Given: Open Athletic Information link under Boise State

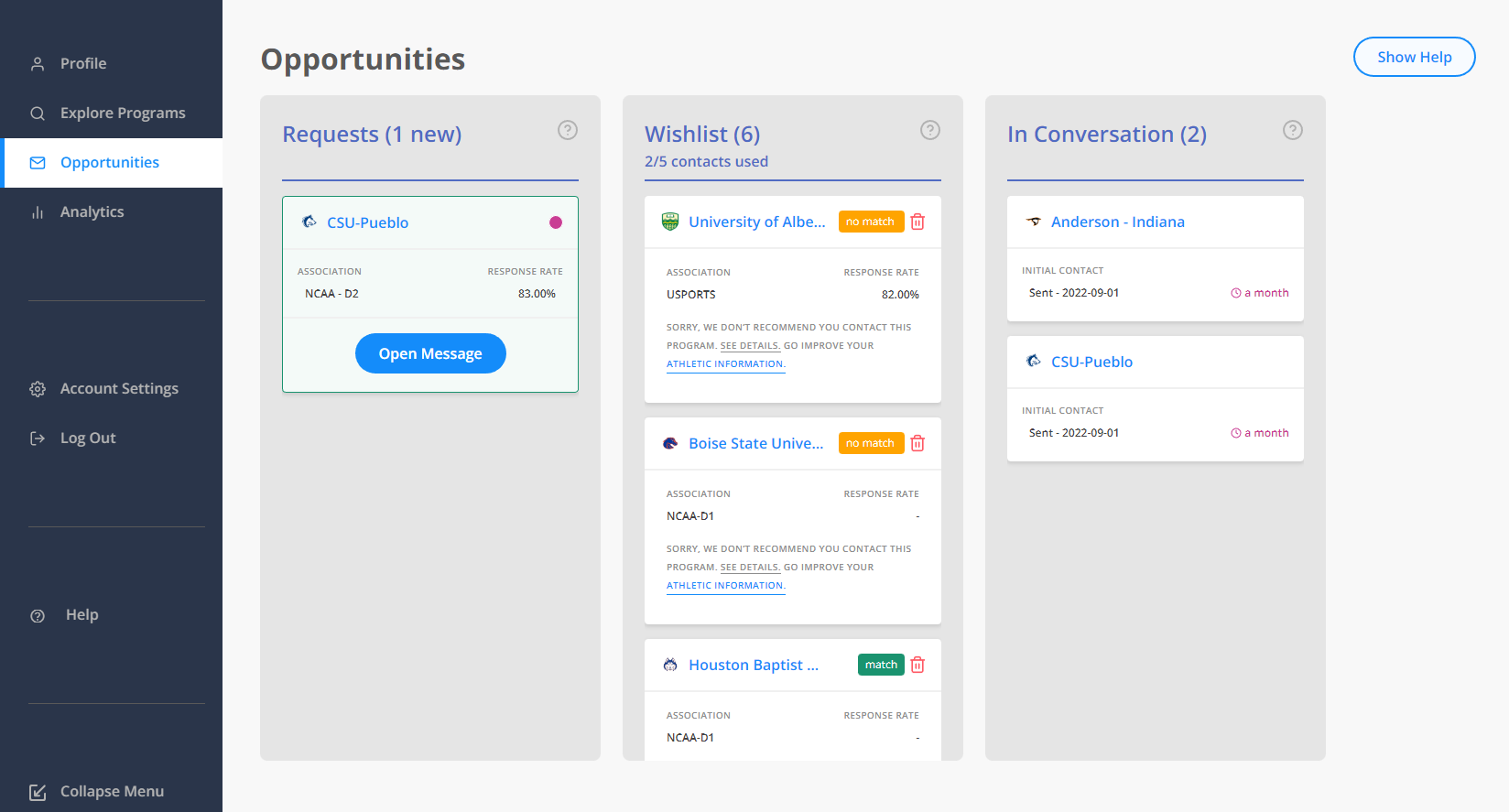Looking at the screenshot, I should click(725, 586).
